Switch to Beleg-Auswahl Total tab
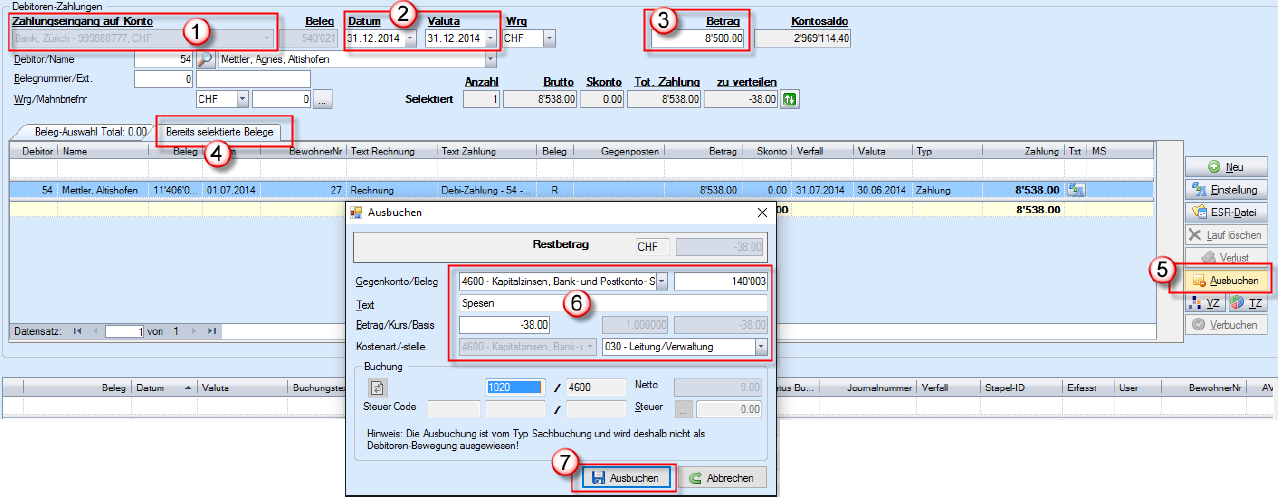 [x=91, y=131]
